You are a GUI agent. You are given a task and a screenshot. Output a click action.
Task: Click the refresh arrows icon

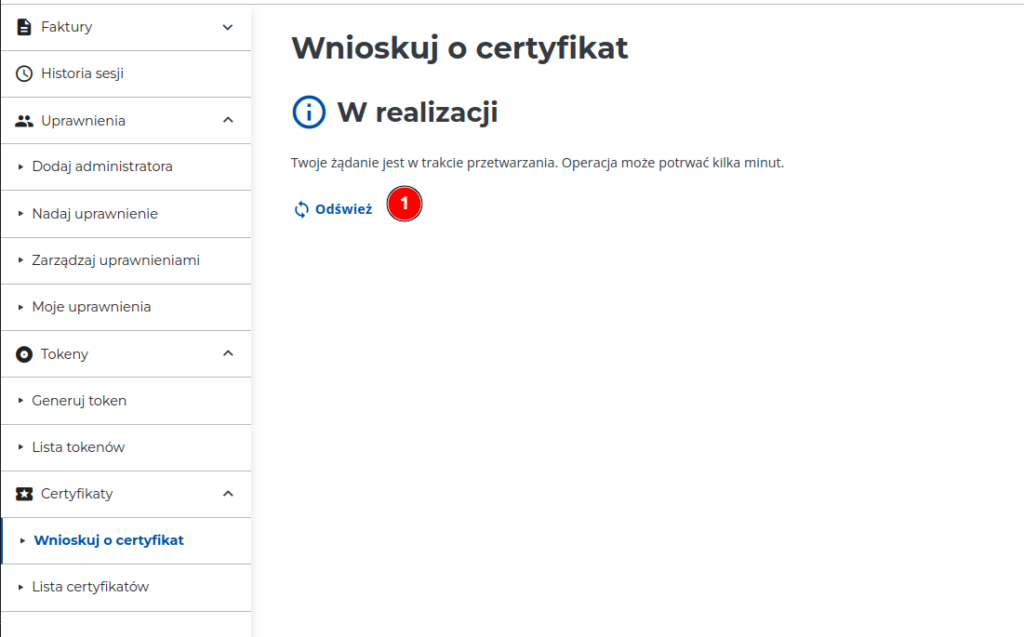coord(301,210)
